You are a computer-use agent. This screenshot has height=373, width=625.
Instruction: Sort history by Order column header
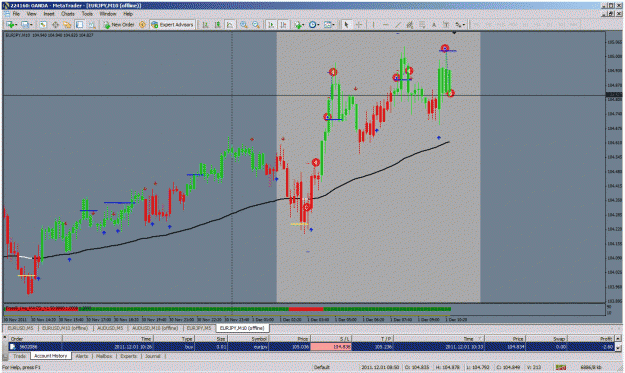[35, 339]
